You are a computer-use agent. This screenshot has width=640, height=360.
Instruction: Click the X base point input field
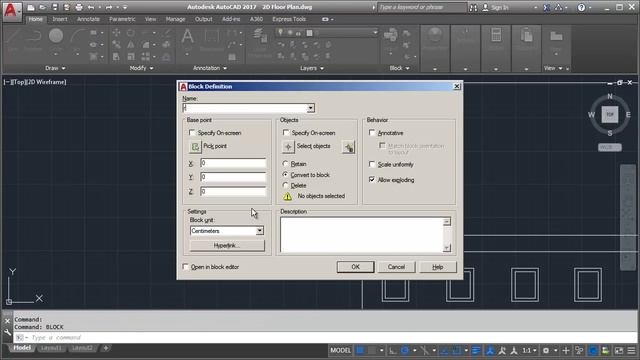coord(233,163)
